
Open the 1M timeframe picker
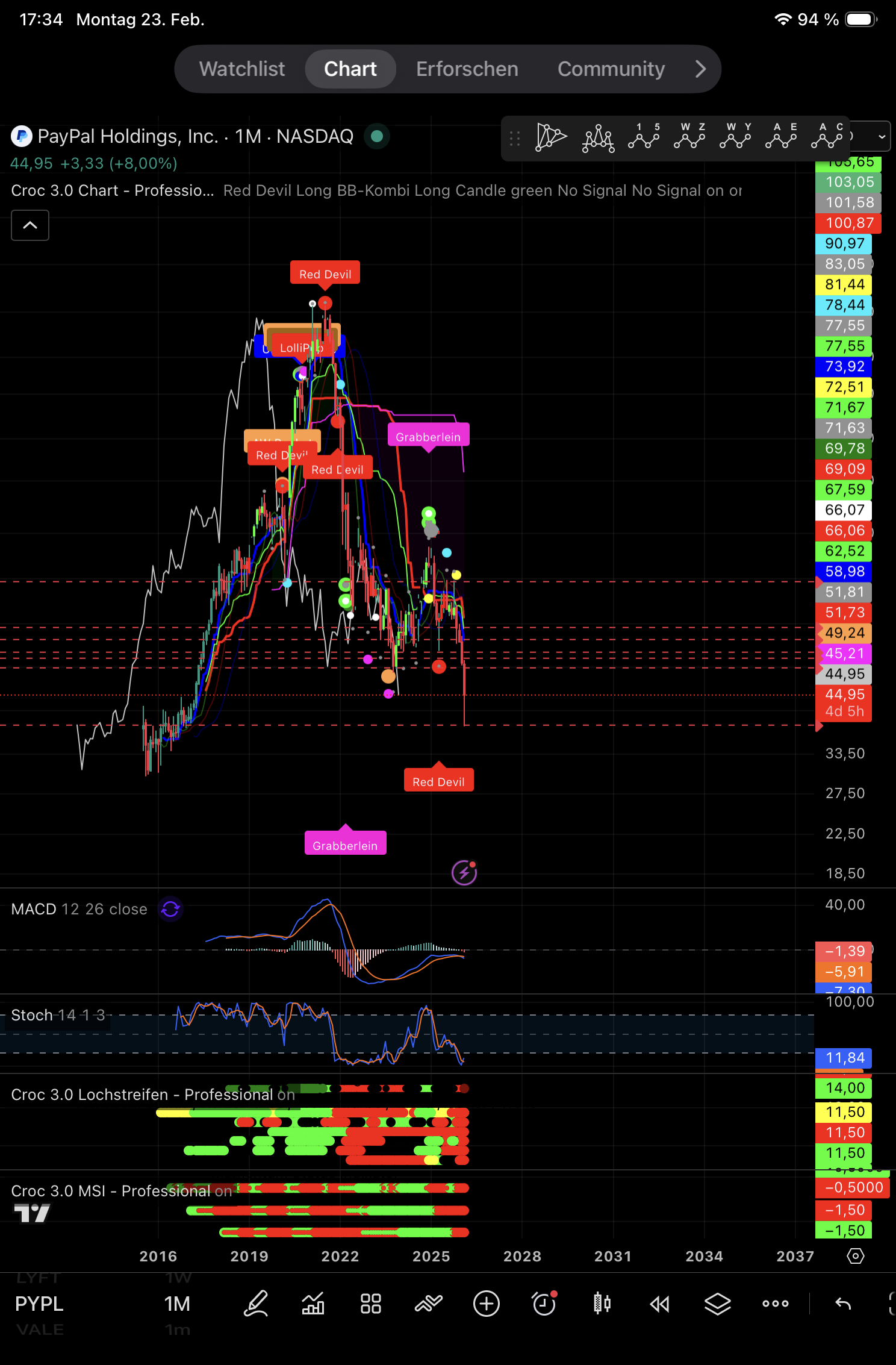pyautogui.click(x=177, y=1304)
